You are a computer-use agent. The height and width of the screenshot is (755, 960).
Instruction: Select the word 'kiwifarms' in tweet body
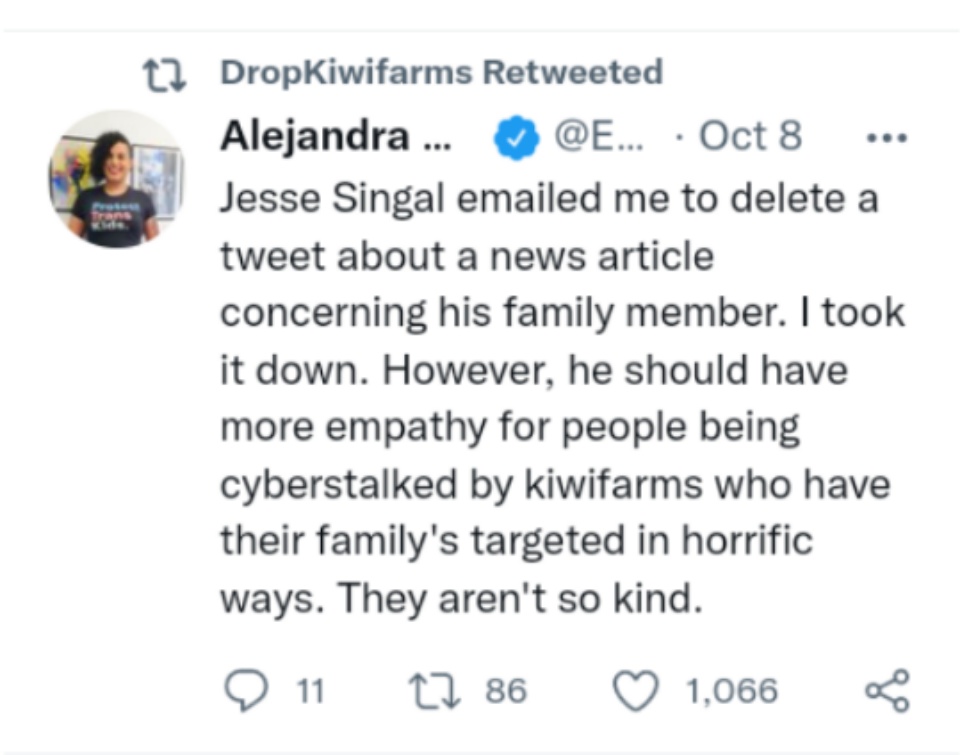[613, 484]
